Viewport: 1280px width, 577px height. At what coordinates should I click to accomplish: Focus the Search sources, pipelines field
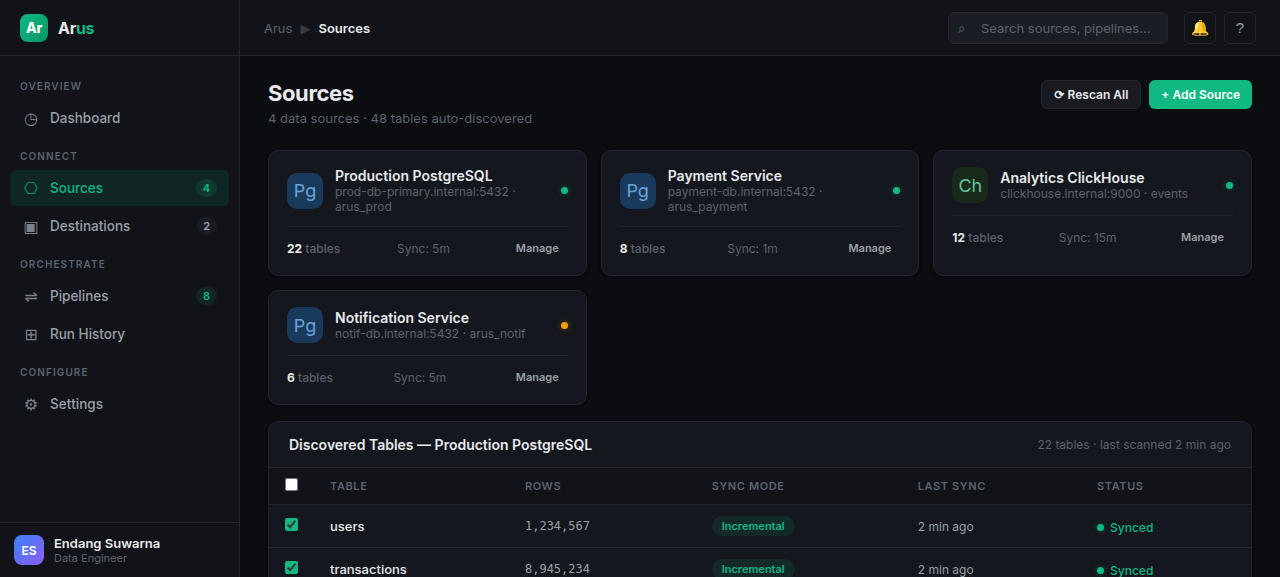(x=1058, y=28)
